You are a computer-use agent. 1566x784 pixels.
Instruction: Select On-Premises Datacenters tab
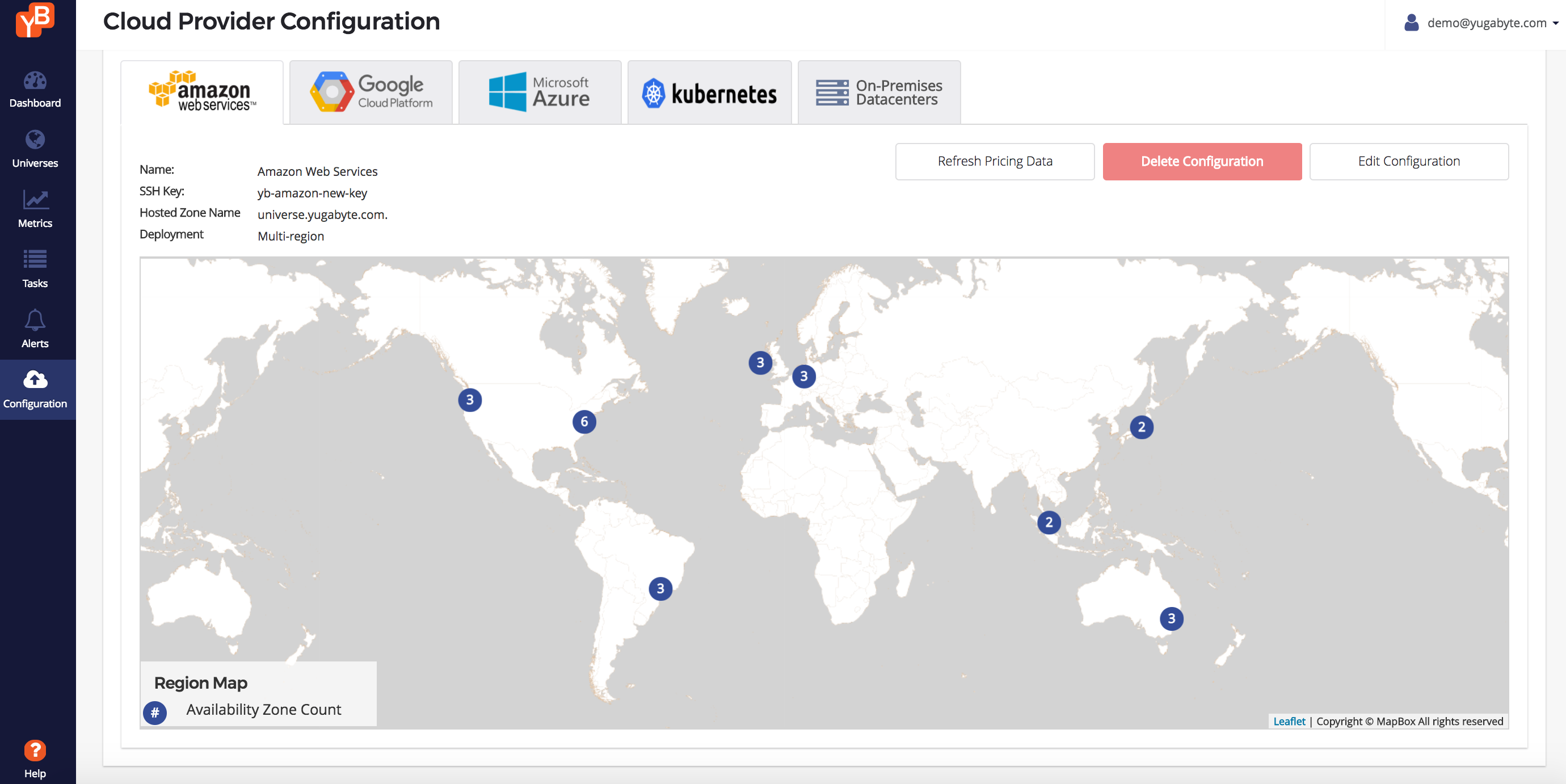(x=878, y=92)
